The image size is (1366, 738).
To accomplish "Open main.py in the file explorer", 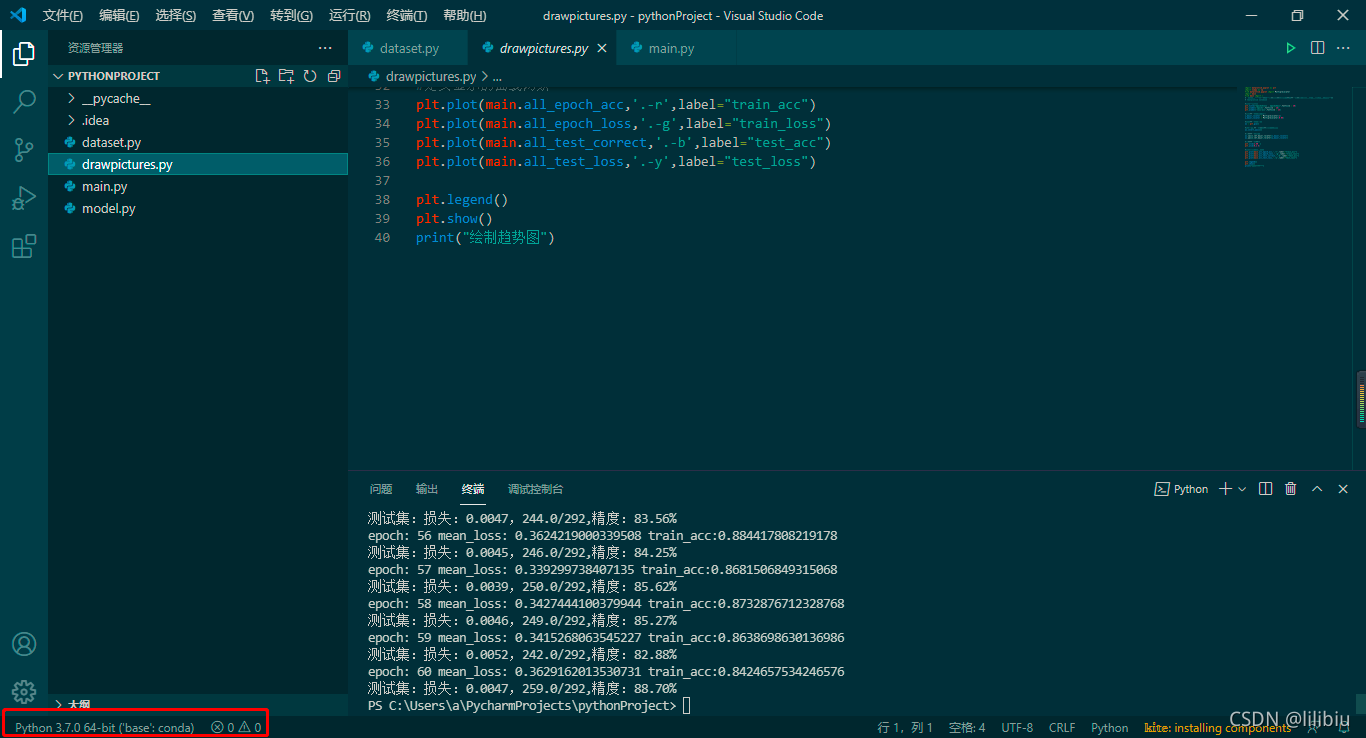I will pos(198,186).
